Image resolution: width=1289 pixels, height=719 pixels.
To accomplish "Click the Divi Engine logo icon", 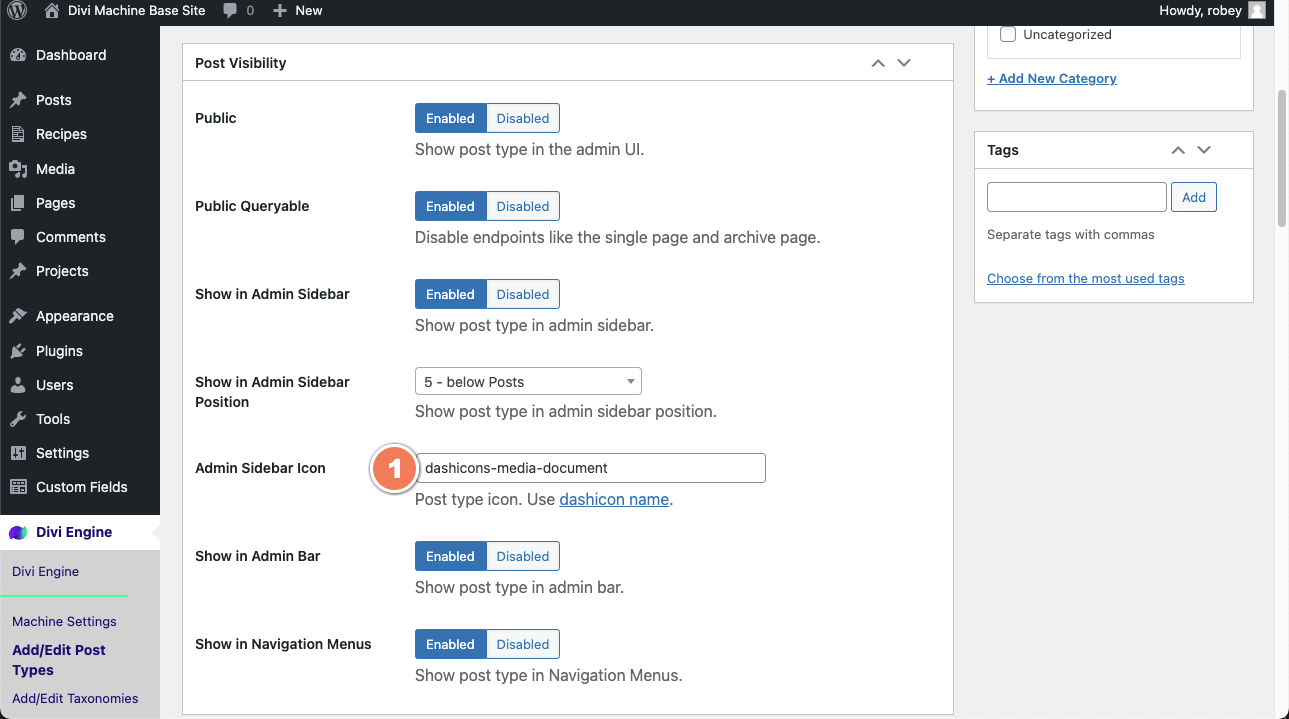I will (x=18, y=532).
